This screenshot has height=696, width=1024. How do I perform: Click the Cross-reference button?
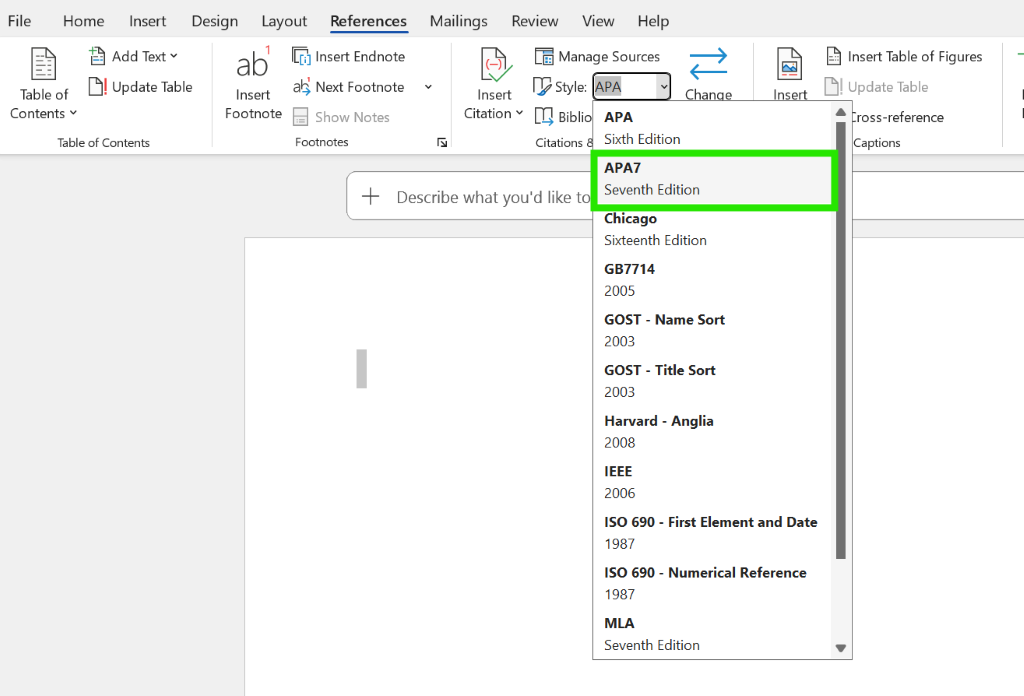tap(897, 117)
